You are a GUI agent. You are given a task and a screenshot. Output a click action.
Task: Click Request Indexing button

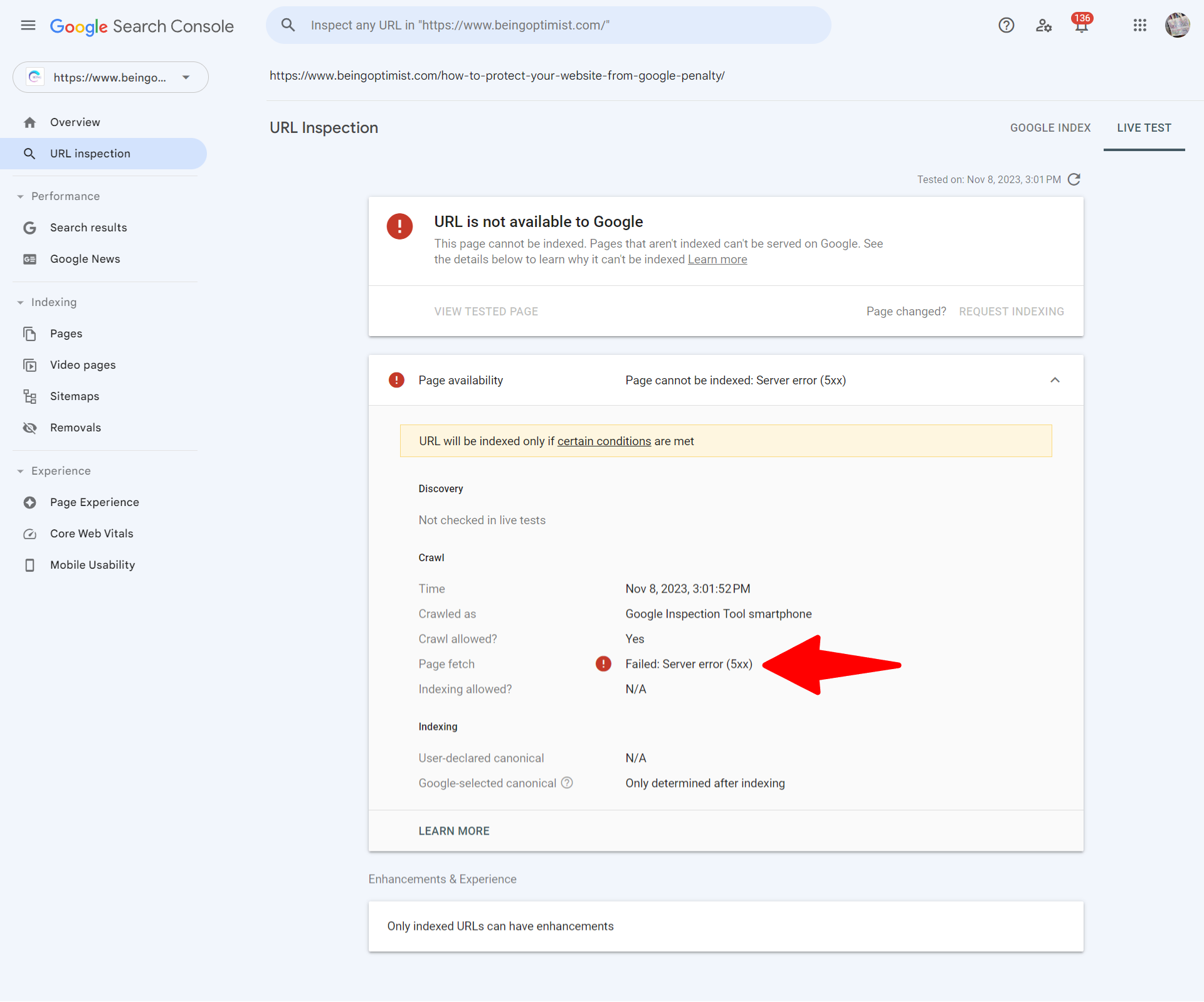[1011, 312]
